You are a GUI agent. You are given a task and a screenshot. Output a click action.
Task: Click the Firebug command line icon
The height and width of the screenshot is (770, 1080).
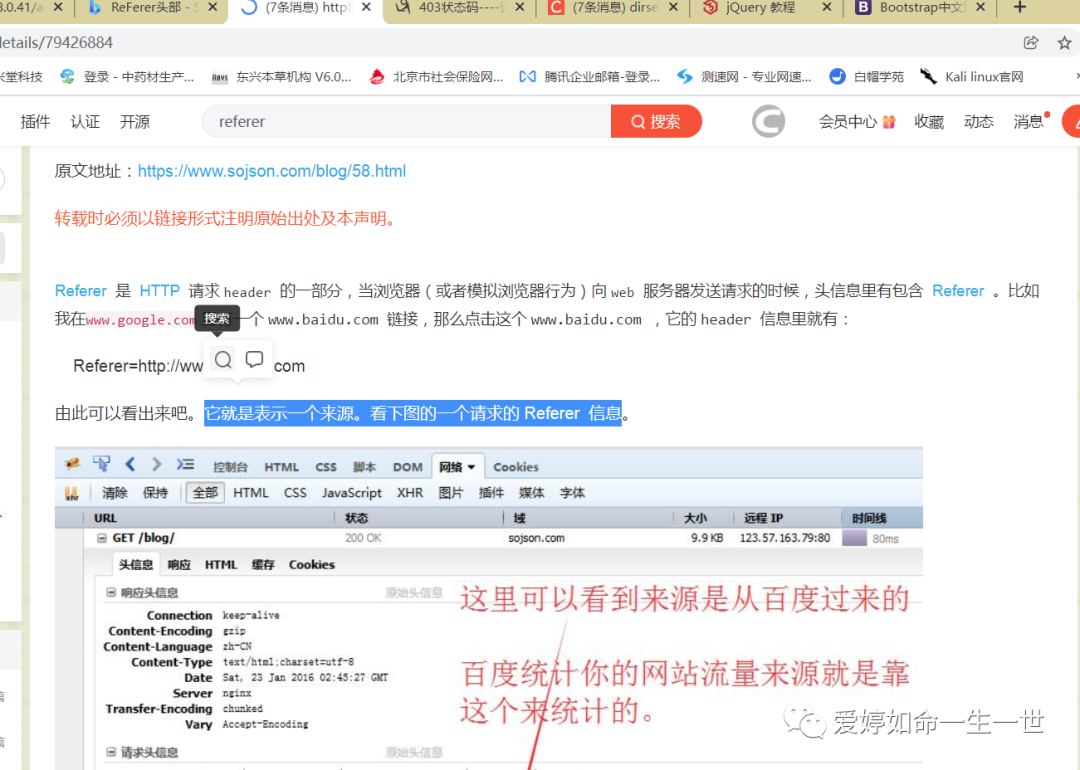click(x=185, y=465)
